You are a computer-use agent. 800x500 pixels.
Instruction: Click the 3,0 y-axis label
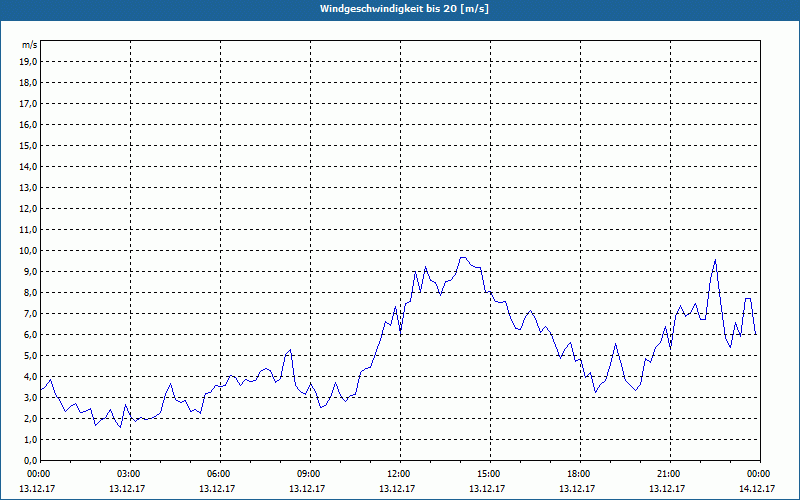(x=30, y=397)
